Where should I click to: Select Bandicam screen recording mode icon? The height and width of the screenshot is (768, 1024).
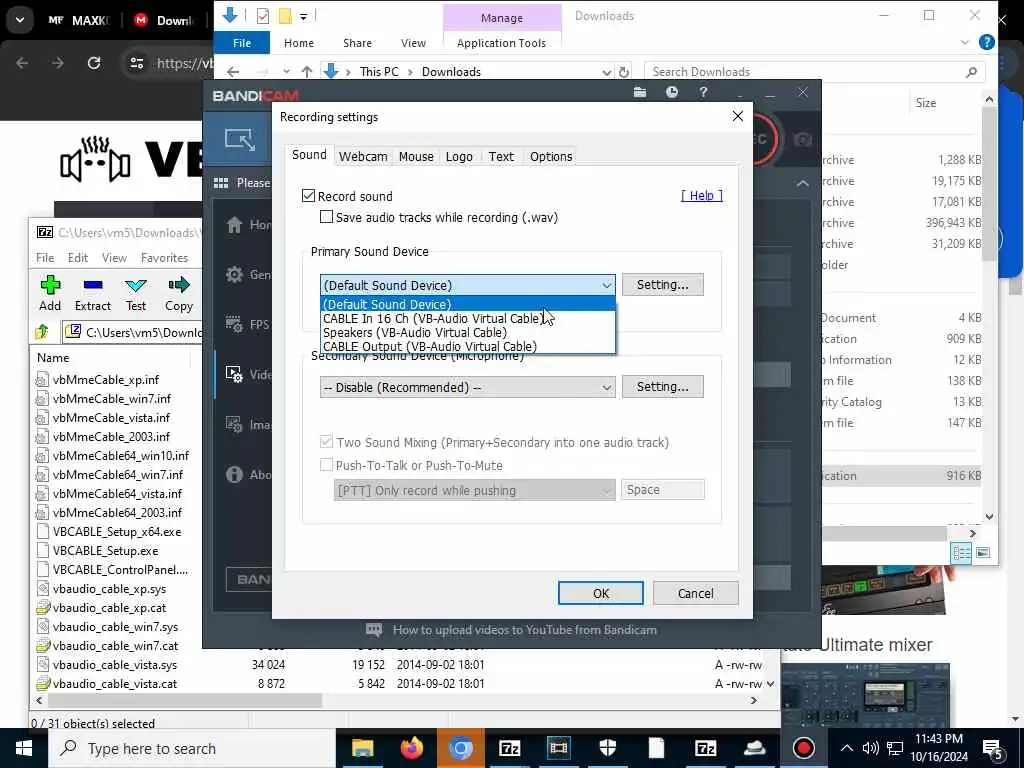tap(240, 140)
